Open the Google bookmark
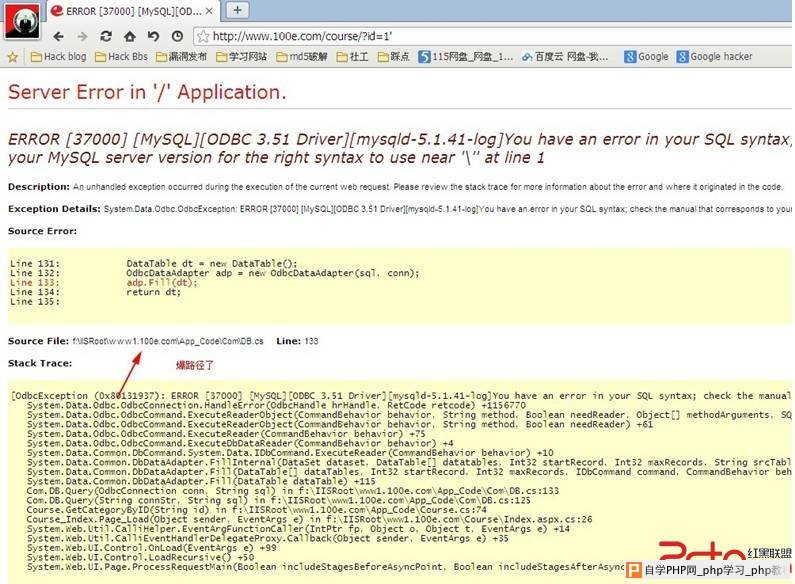Screen dimensions: 795x584 646,57
